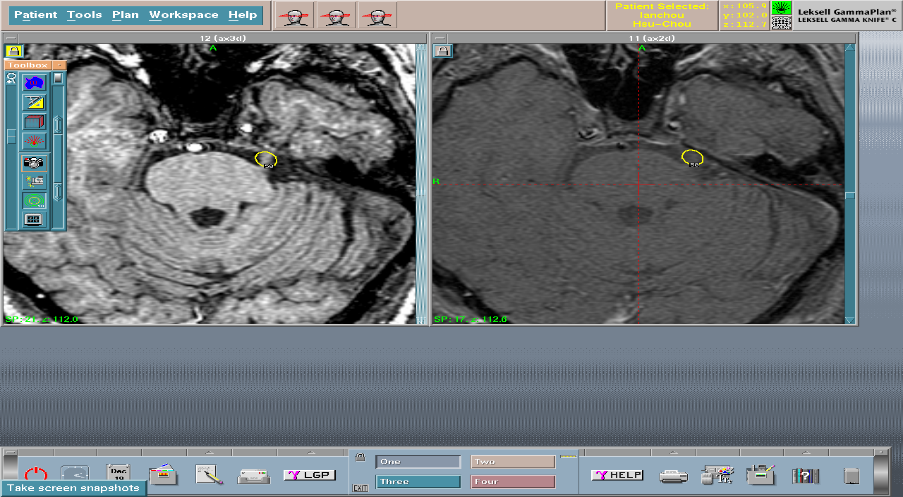Open the Workspace menu
The width and height of the screenshot is (903, 497).
tap(184, 15)
